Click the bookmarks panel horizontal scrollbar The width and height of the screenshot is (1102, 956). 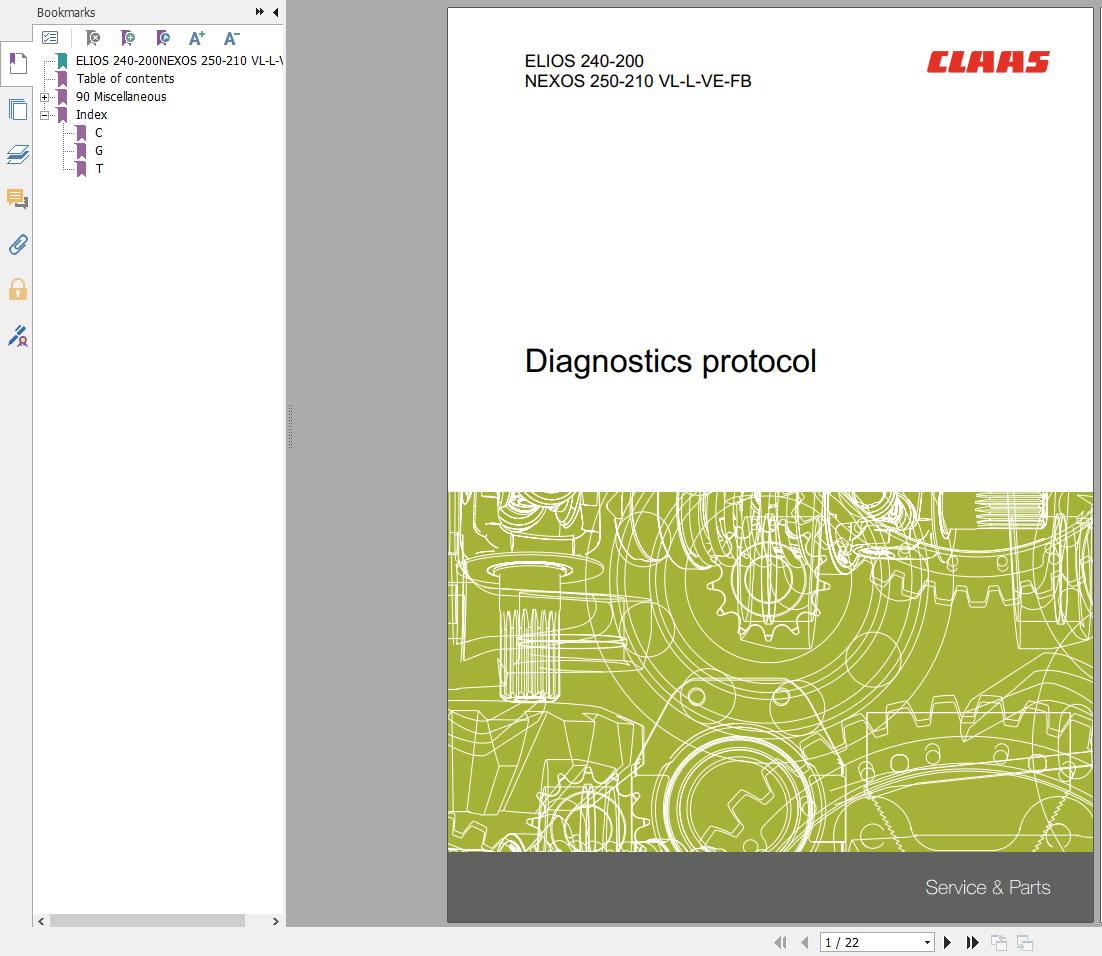[x=147, y=921]
